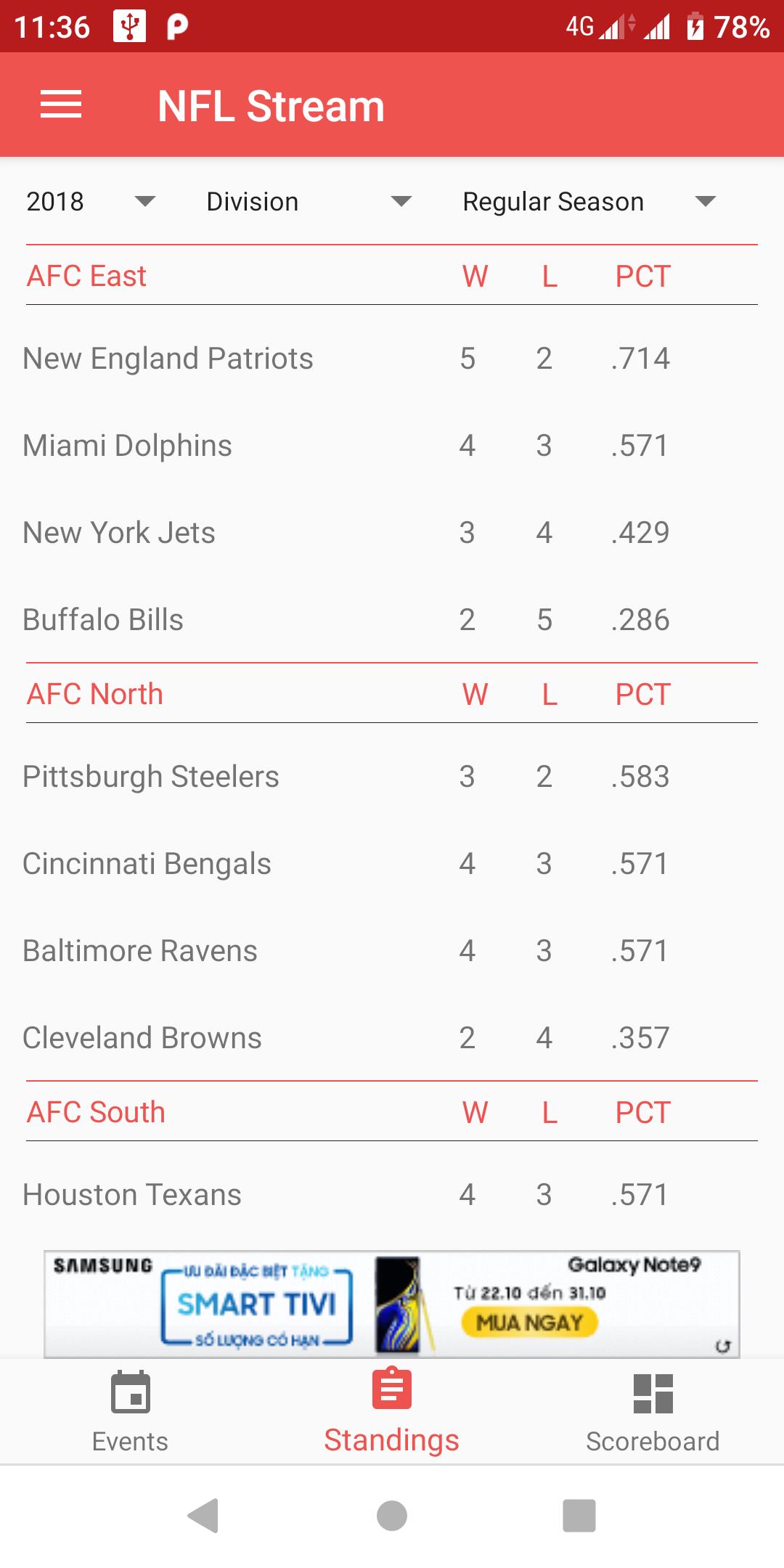This screenshot has height=1568, width=784.
Task: Tap the Standings clipboard icon
Action: click(392, 1388)
